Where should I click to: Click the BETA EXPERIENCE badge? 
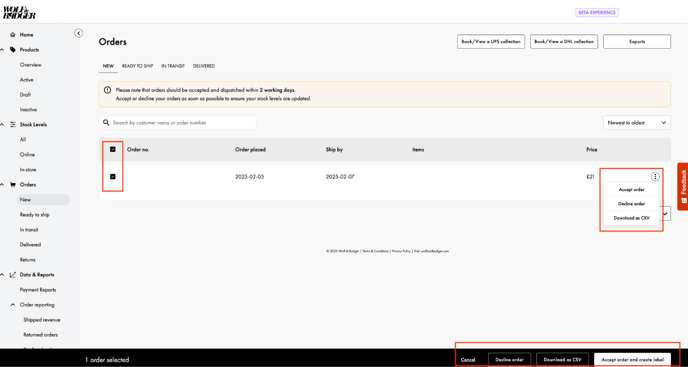click(x=597, y=13)
